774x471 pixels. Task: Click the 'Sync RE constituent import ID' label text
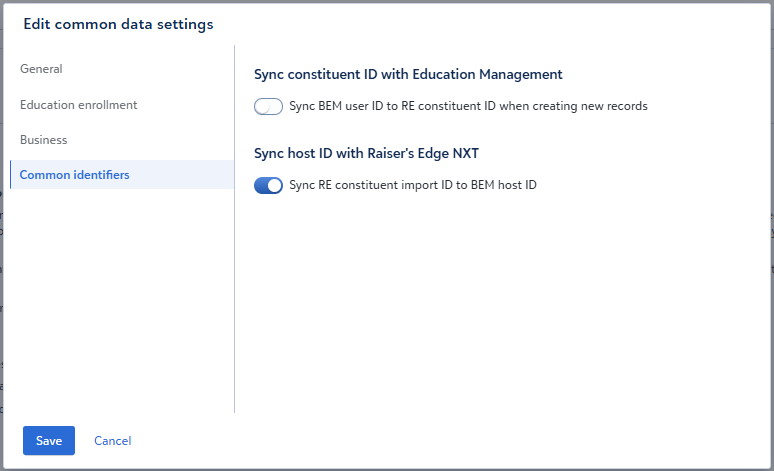click(x=413, y=185)
